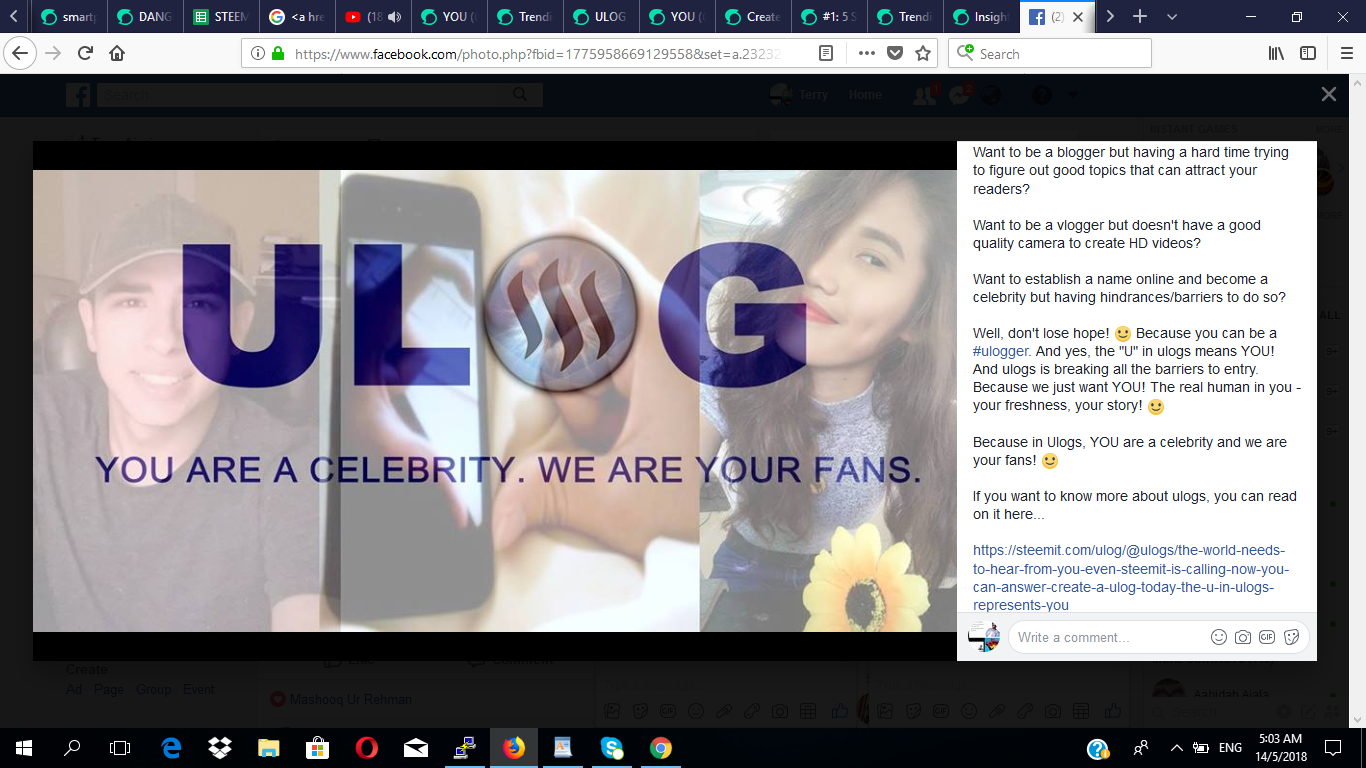1366x768 pixels.
Task: Toggle reader view in address bar
Action: pyautogui.click(x=825, y=53)
